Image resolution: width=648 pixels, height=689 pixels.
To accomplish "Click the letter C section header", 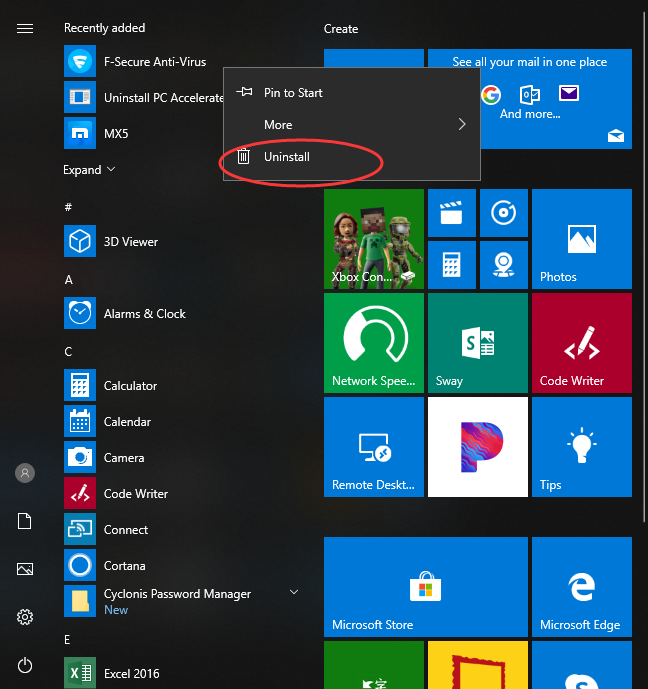I will [68, 352].
